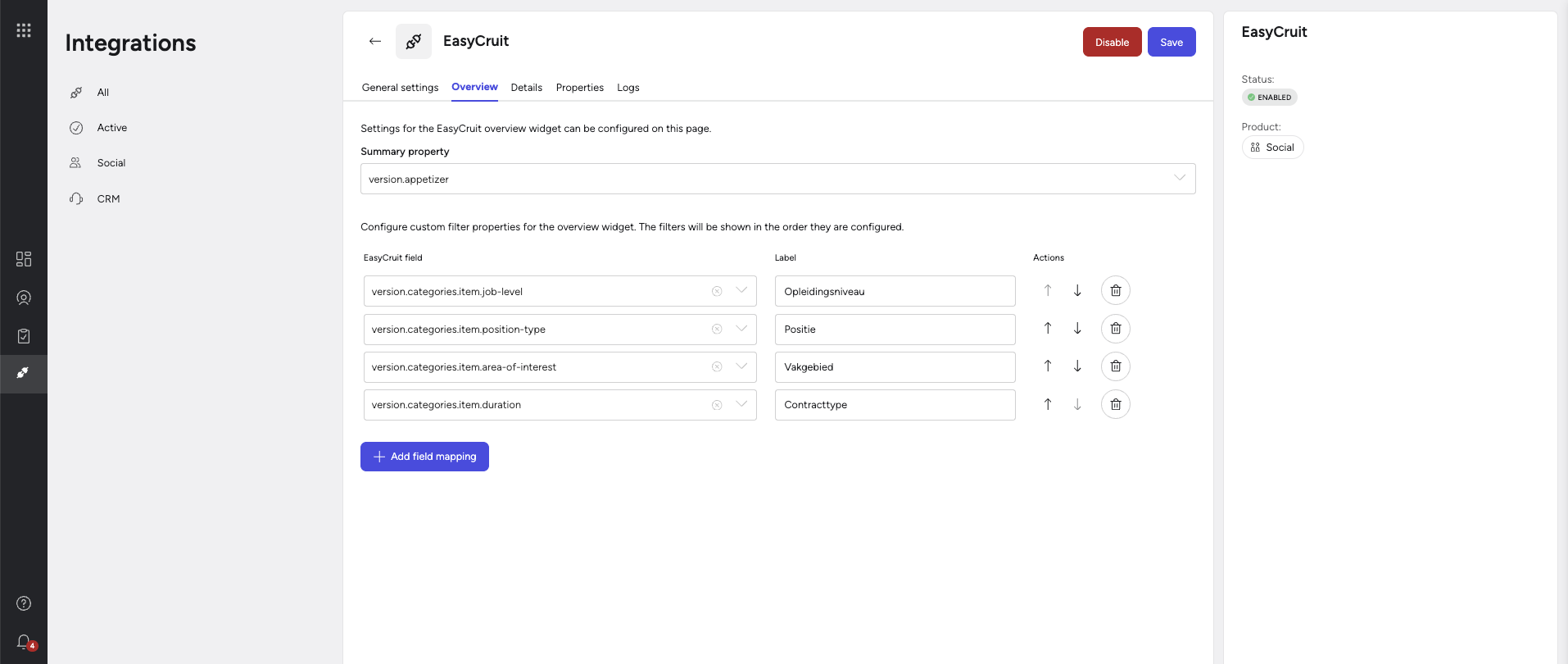Open the dashboard icon in left rail
Image resolution: width=1568 pixels, height=664 pixels.
click(x=24, y=259)
